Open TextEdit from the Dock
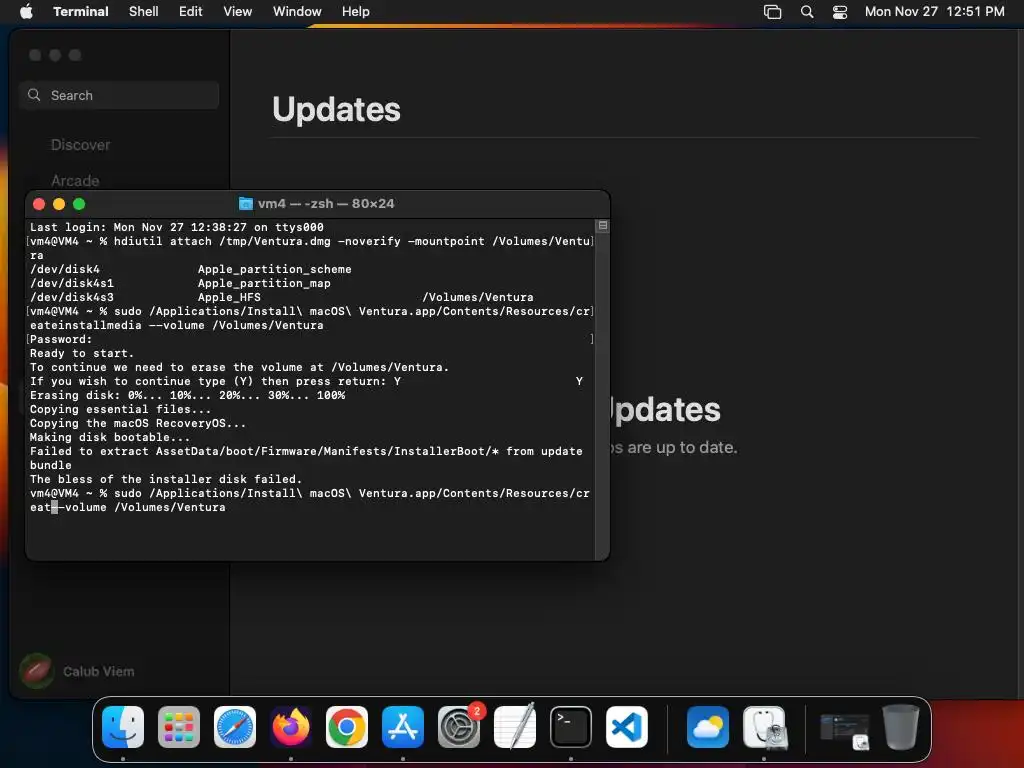1024x768 pixels. (515, 726)
